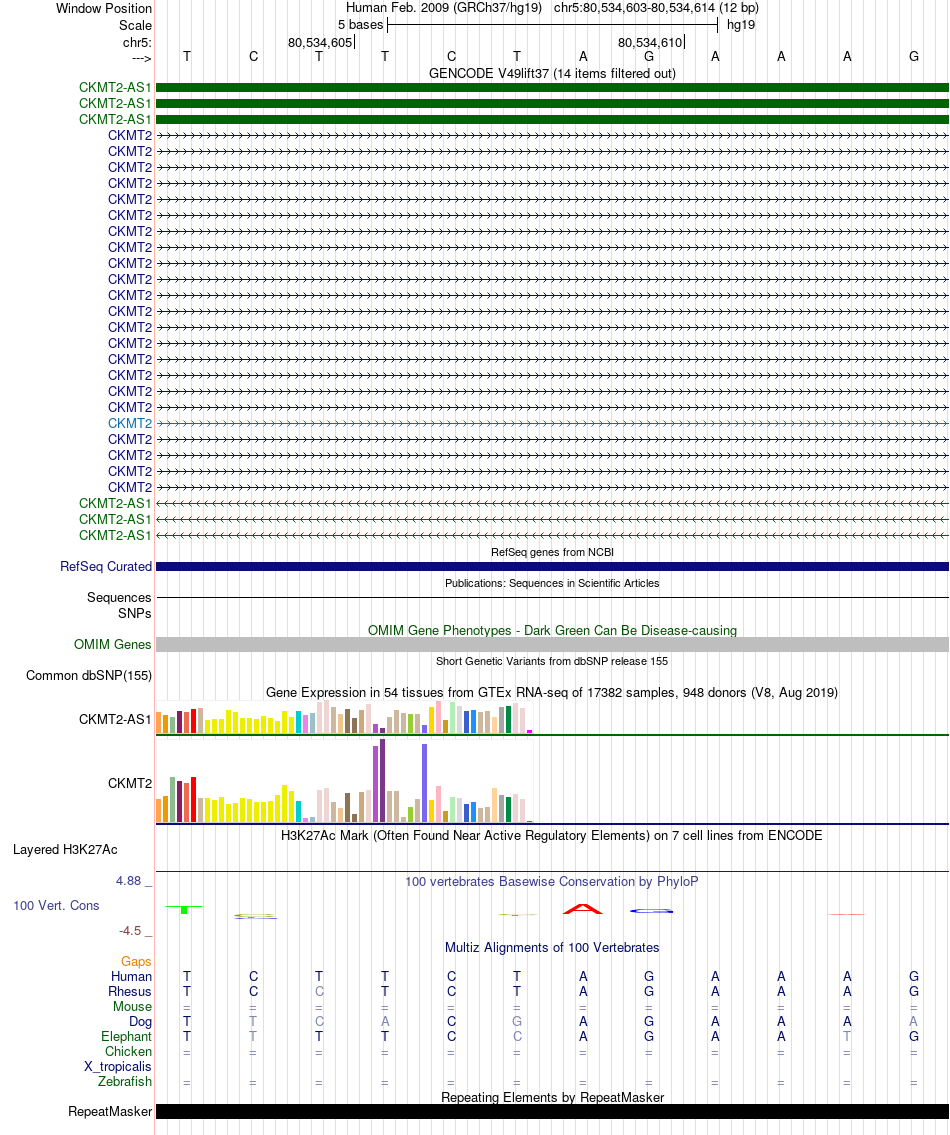Click the CKMT2-AS1 label beside the GTEx chart
Screen dimensions: 950x1135
(116, 720)
